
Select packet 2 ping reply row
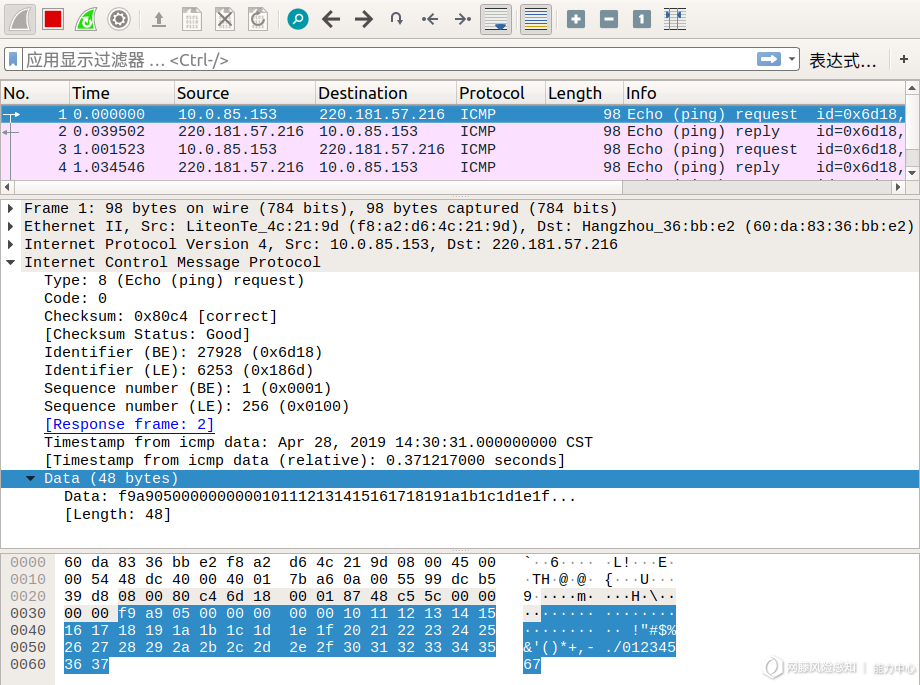[453, 131]
